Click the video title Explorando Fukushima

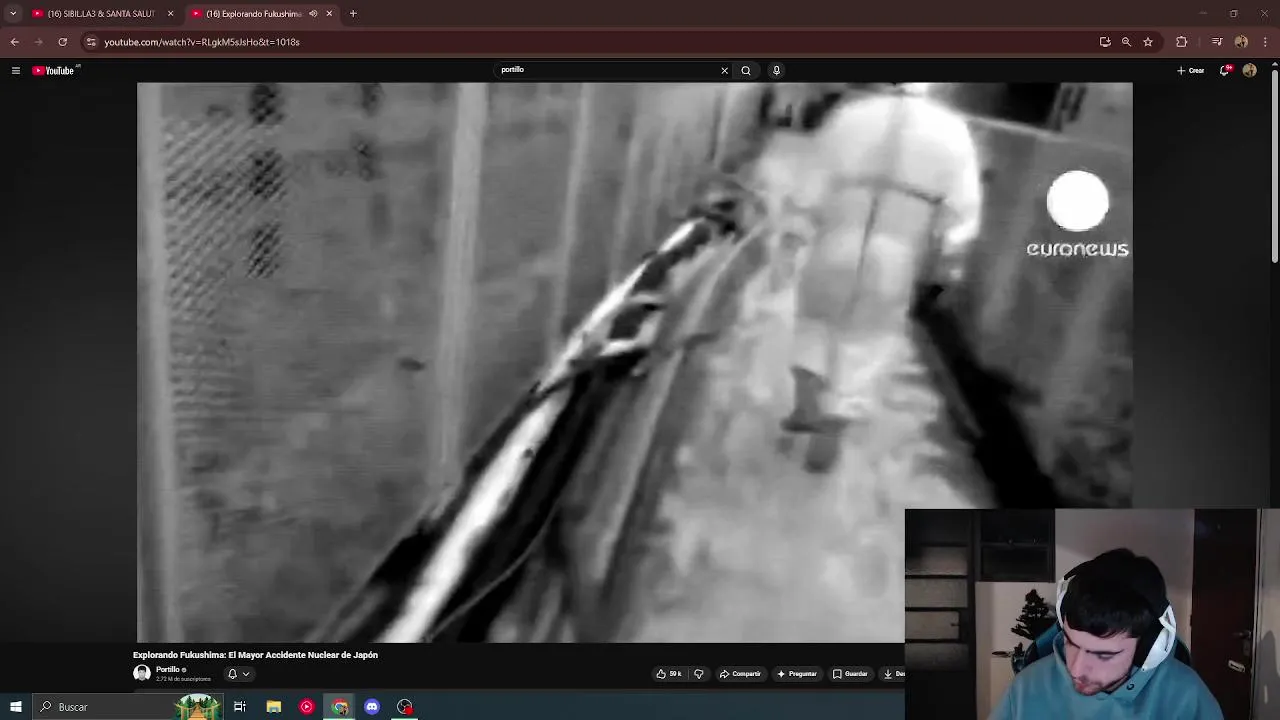point(255,655)
